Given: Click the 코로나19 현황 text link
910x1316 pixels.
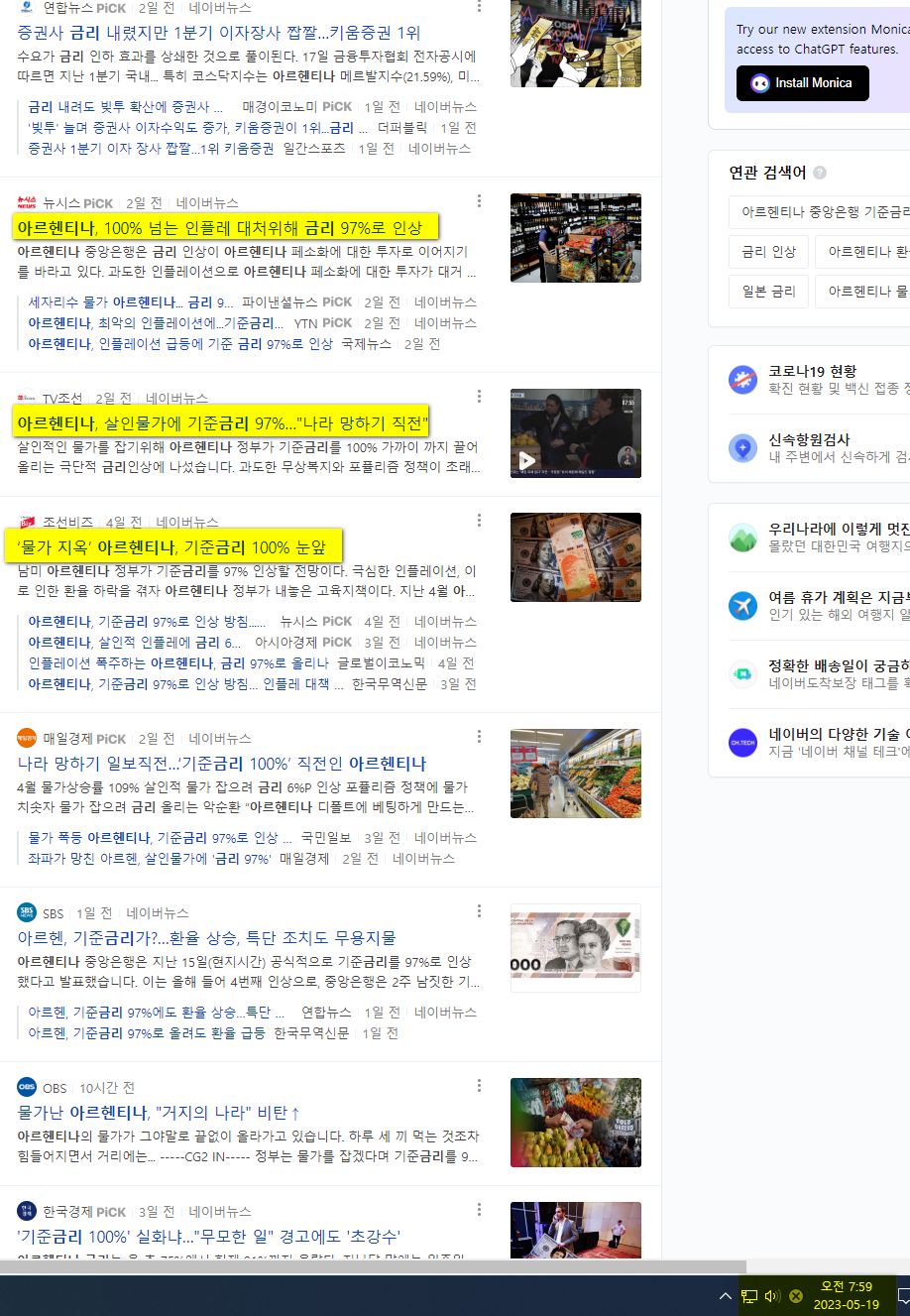Looking at the screenshot, I should tap(813, 371).
